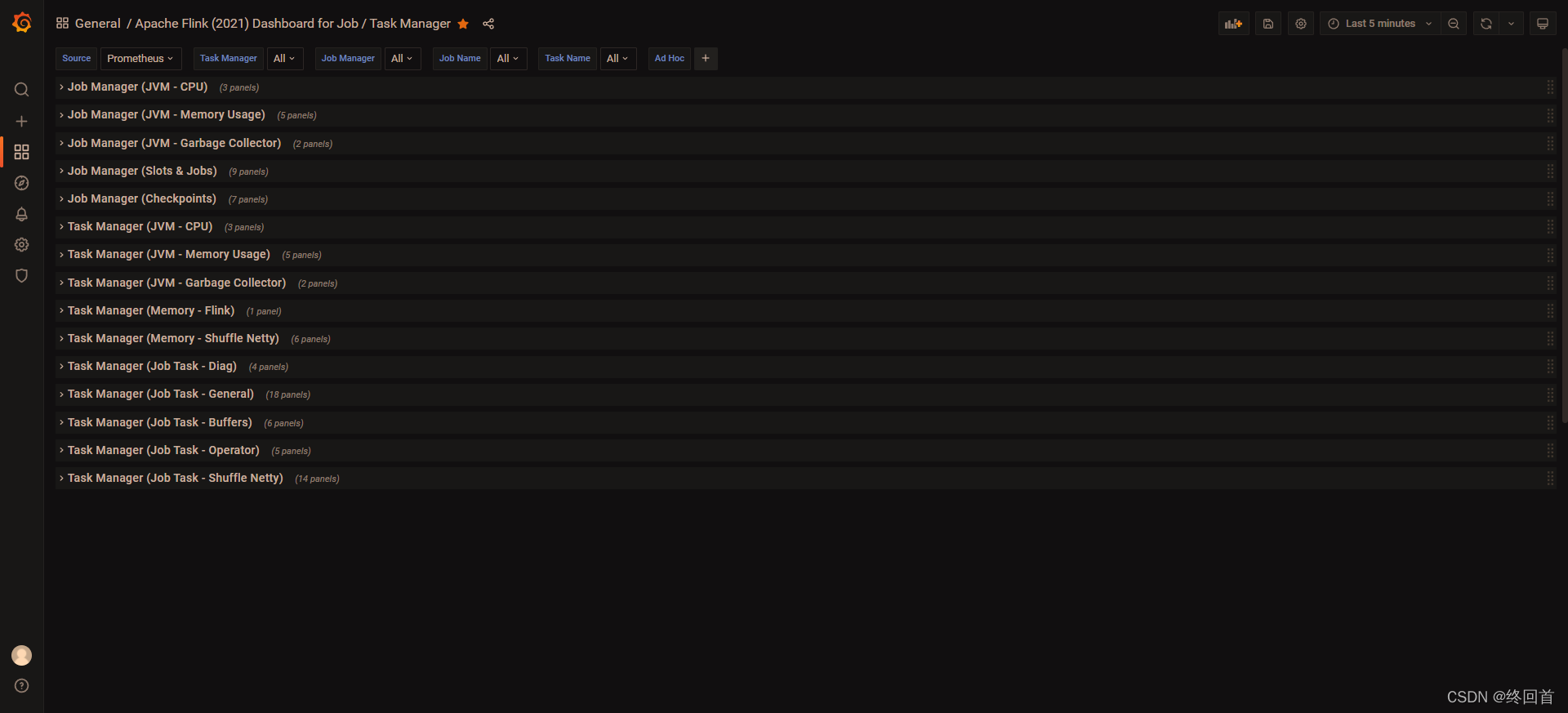Image resolution: width=1568 pixels, height=713 pixels.
Task: Click the Add panel icon
Action: [x=1233, y=24]
